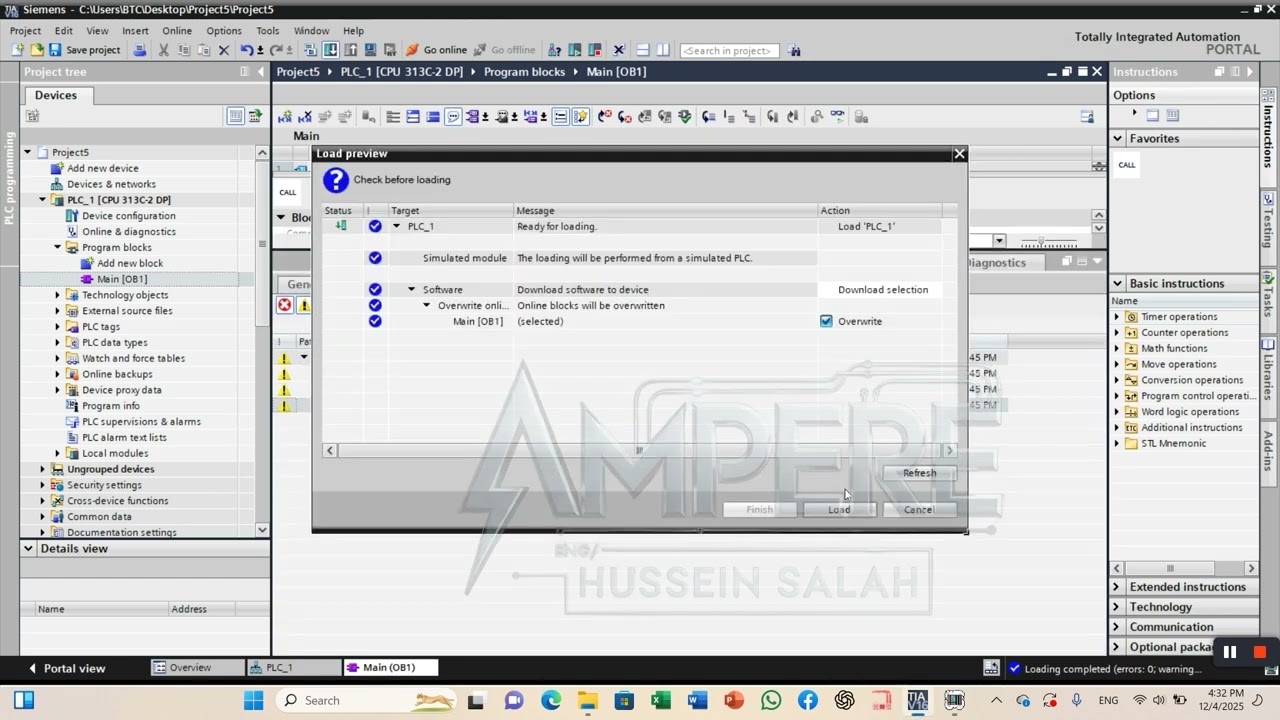
Task: Open the Insert menu
Action: [135, 31]
